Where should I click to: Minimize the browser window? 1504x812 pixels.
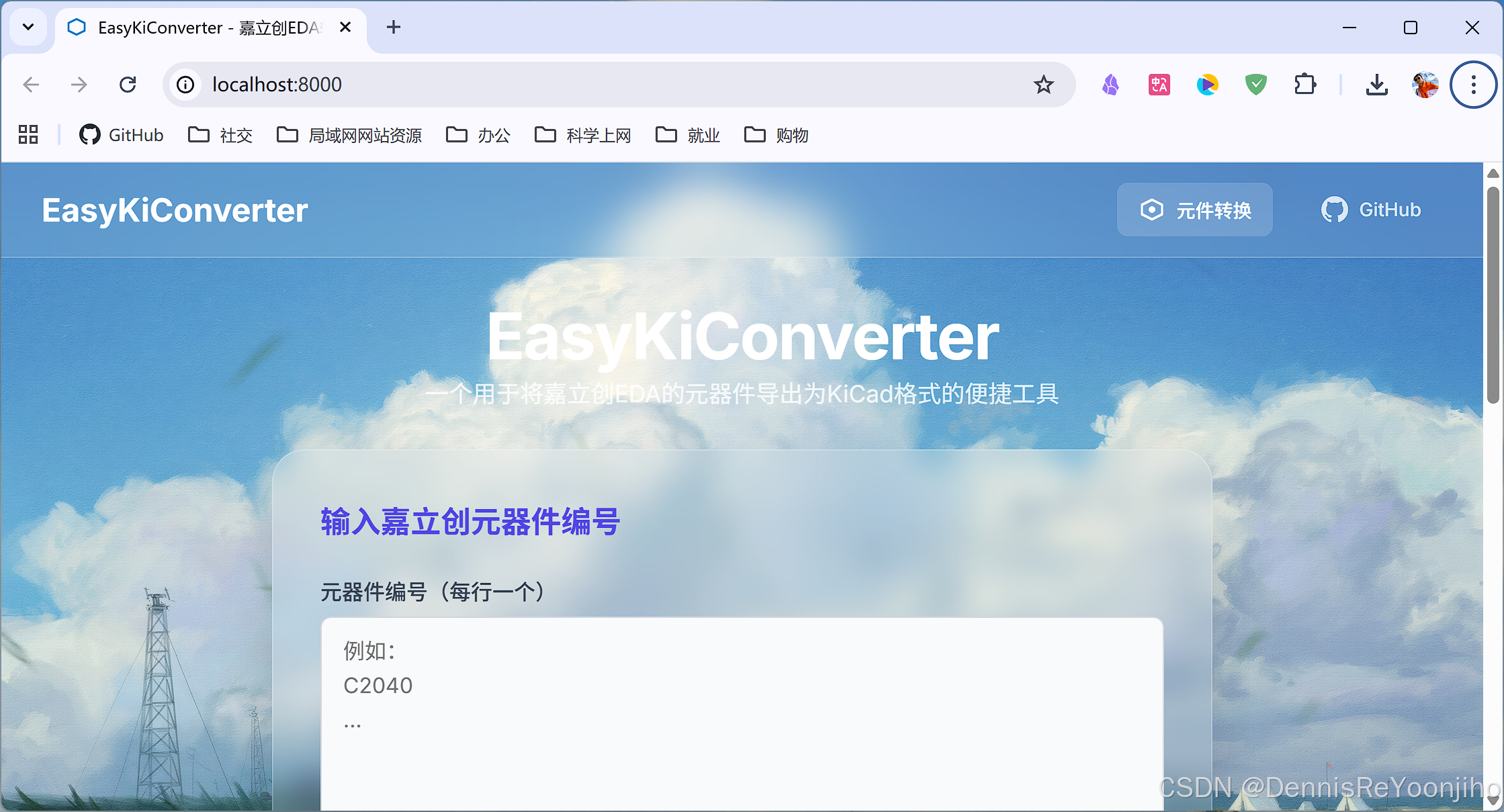coord(1350,28)
